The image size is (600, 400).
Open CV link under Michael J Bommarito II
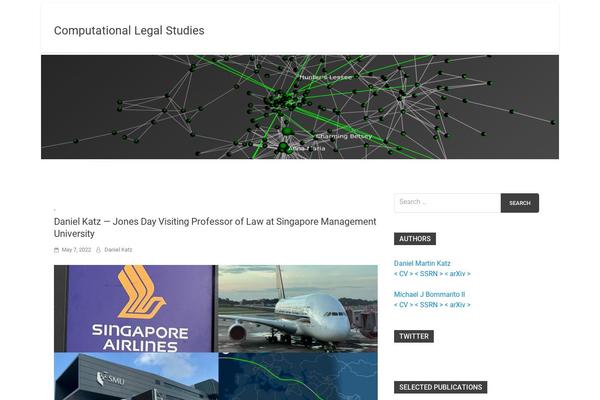pyautogui.click(x=404, y=305)
